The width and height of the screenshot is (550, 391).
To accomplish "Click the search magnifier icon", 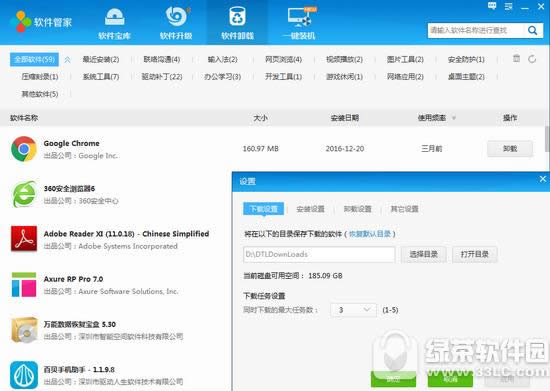I will (x=532, y=31).
